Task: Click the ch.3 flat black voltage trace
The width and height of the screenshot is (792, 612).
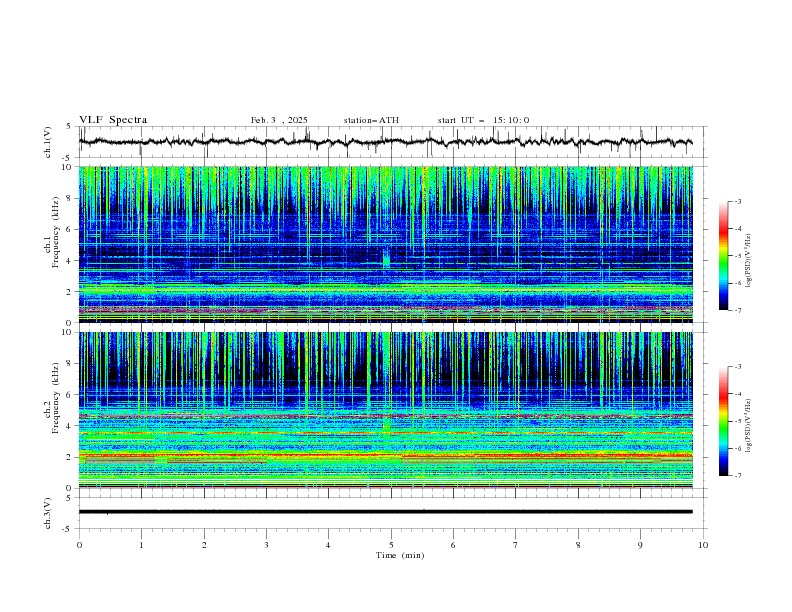Action: tap(385, 512)
